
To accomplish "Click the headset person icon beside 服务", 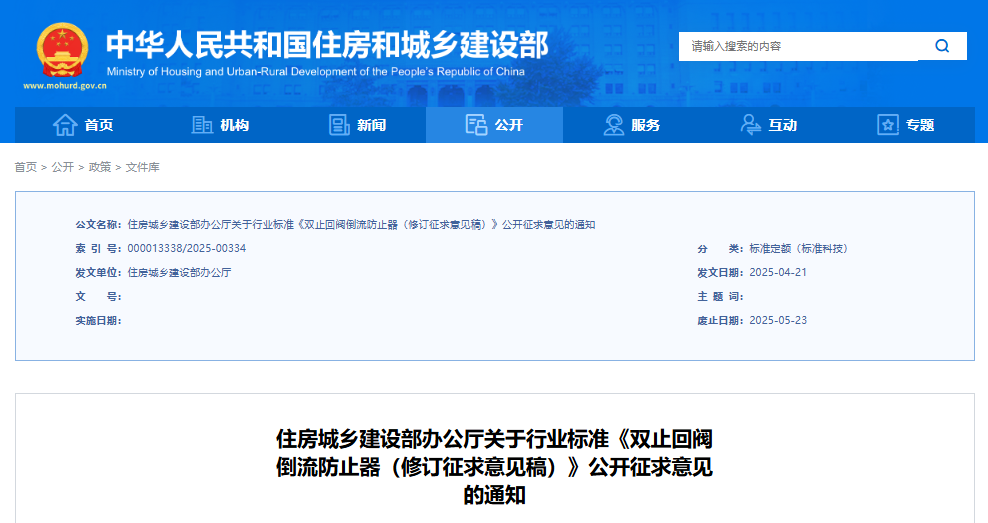I will (613, 125).
